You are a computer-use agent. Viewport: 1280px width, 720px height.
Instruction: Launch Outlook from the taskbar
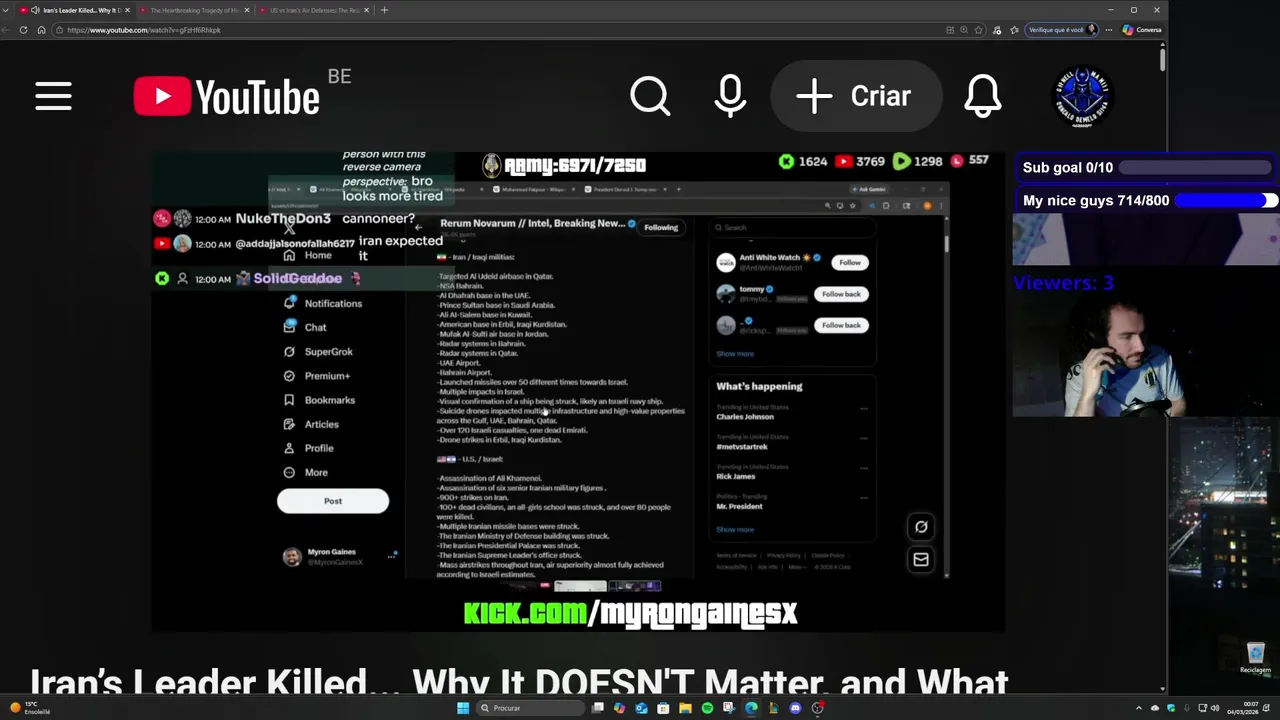(x=641, y=708)
